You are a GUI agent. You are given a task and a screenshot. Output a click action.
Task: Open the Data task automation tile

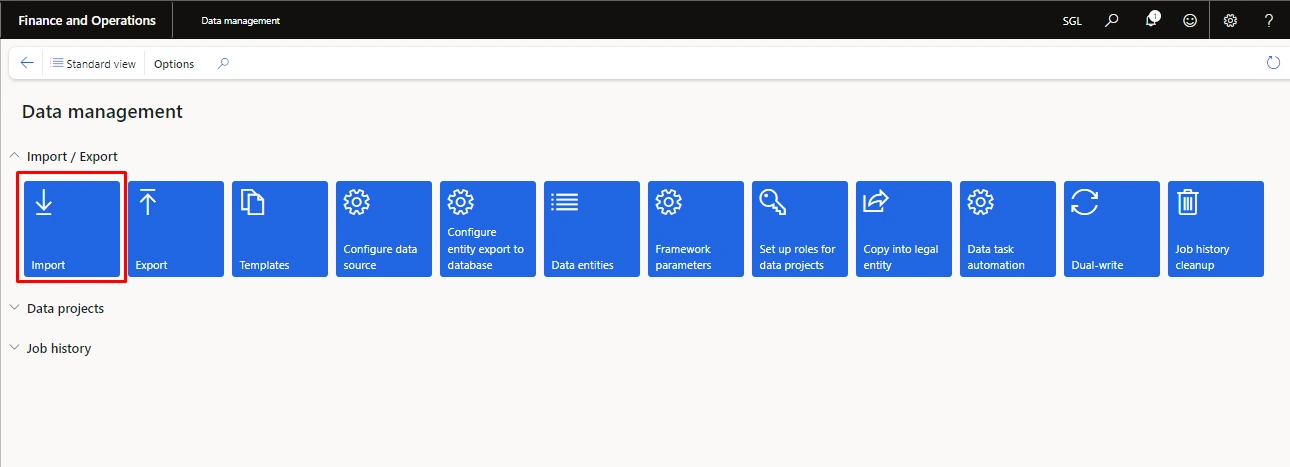click(1008, 228)
